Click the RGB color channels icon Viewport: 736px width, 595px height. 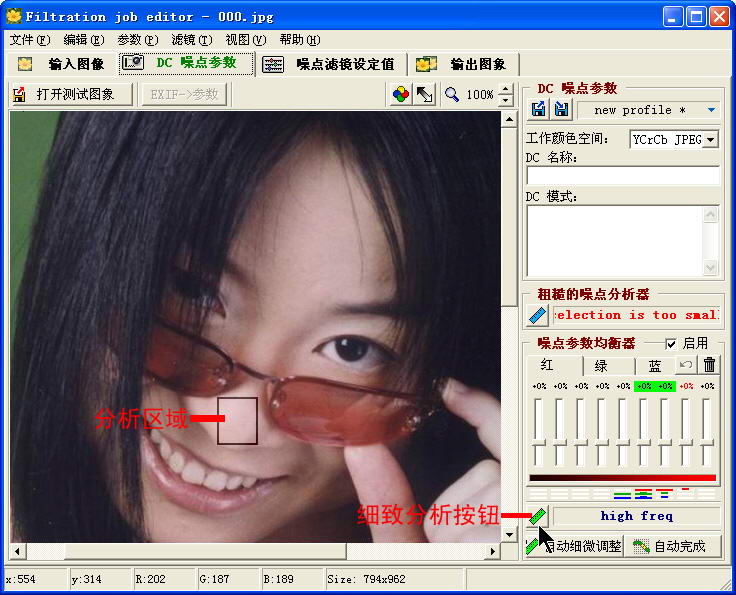400,94
